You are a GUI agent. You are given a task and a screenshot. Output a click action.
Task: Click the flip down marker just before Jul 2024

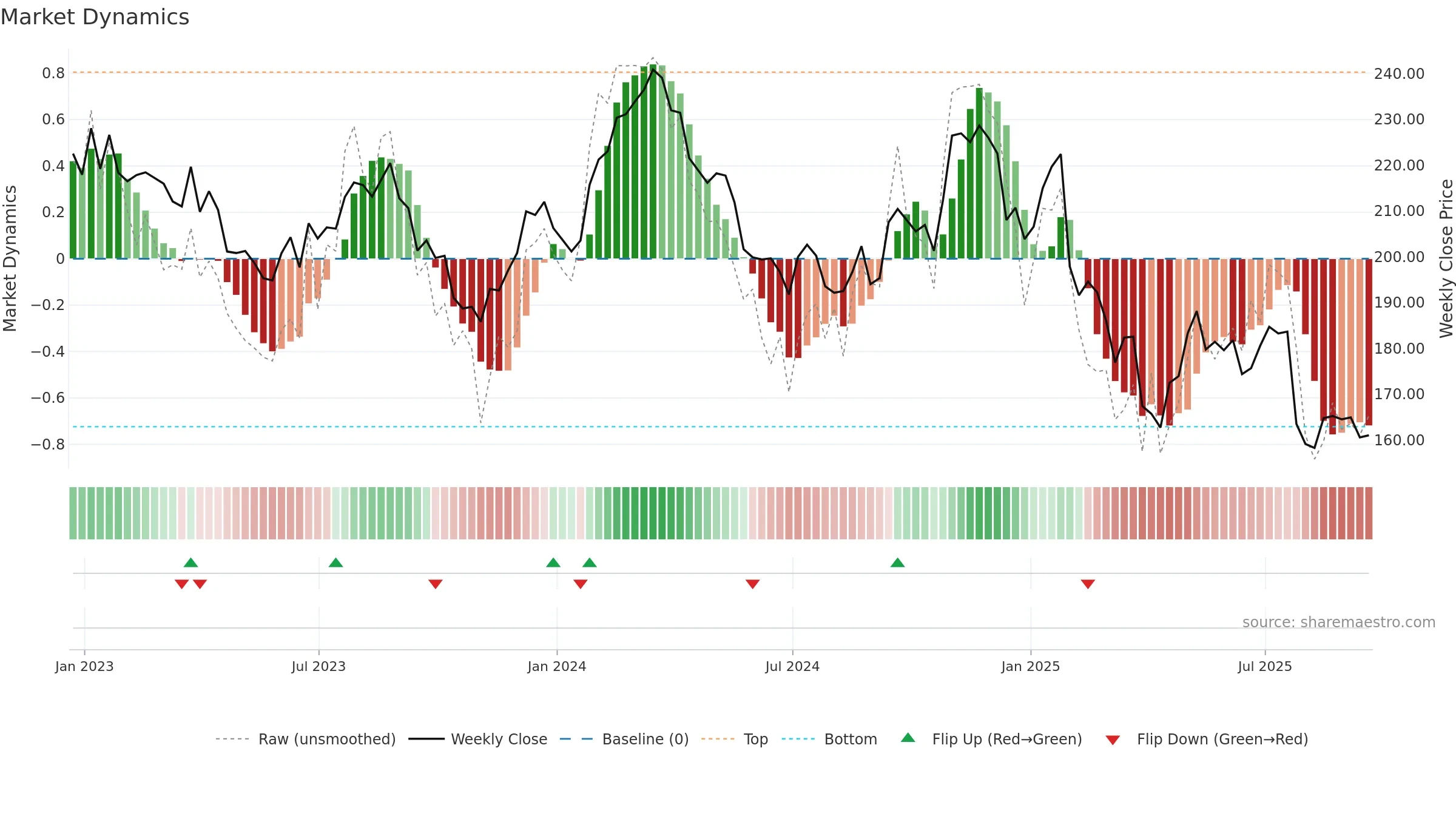point(753,584)
